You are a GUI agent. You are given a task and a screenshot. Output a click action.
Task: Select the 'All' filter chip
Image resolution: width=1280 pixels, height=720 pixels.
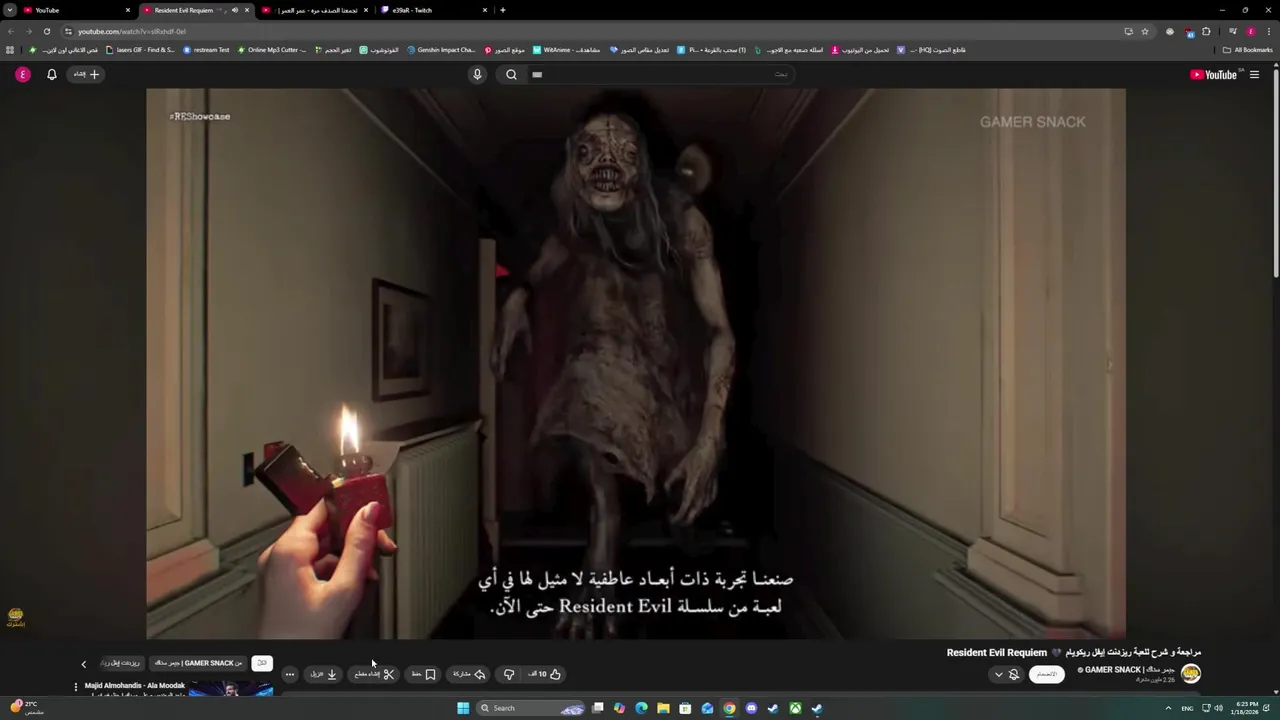click(262, 663)
